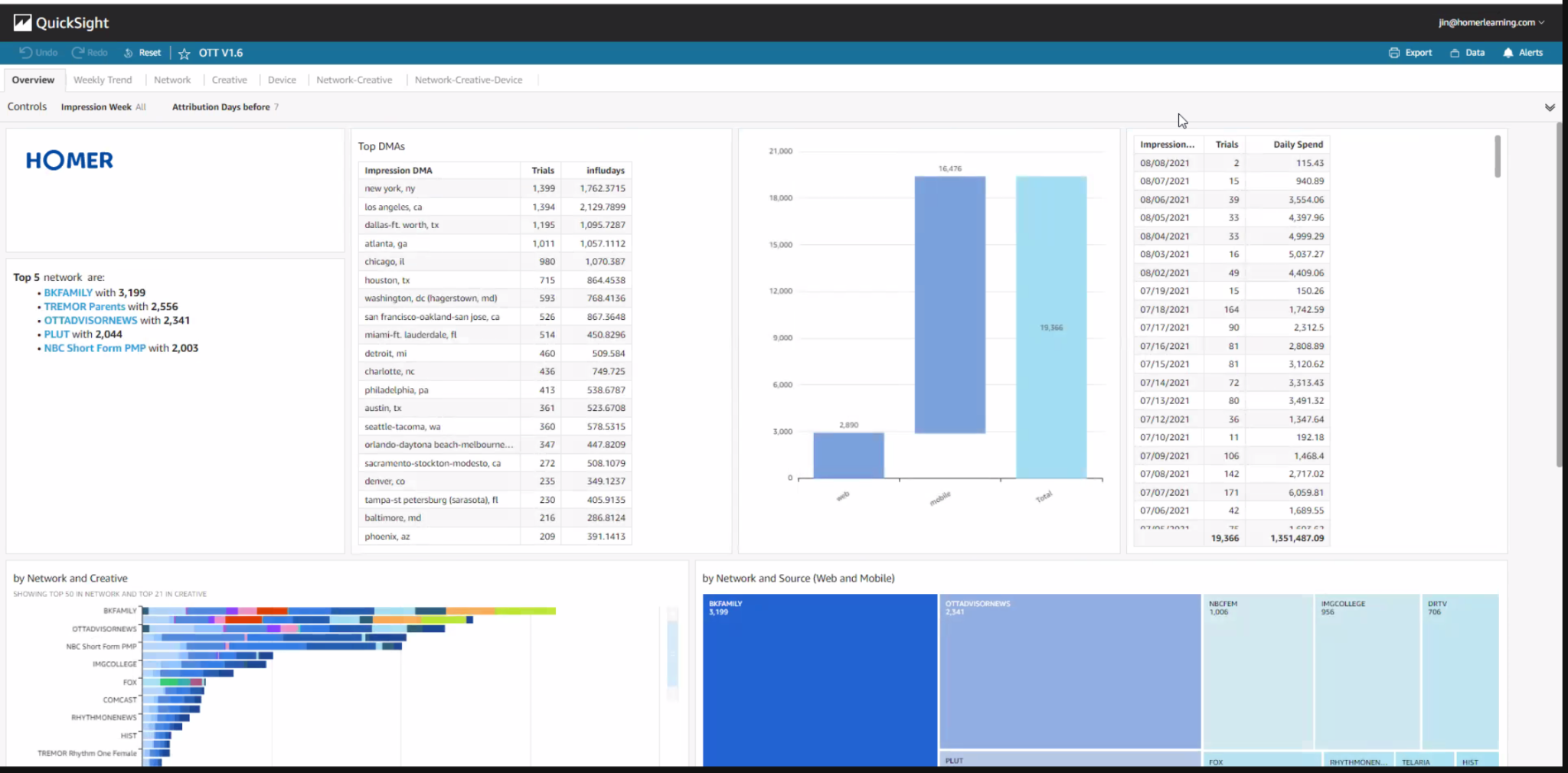Click the daily spend table scrollbar
Image resolution: width=1568 pixels, height=773 pixels.
[x=1498, y=157]
